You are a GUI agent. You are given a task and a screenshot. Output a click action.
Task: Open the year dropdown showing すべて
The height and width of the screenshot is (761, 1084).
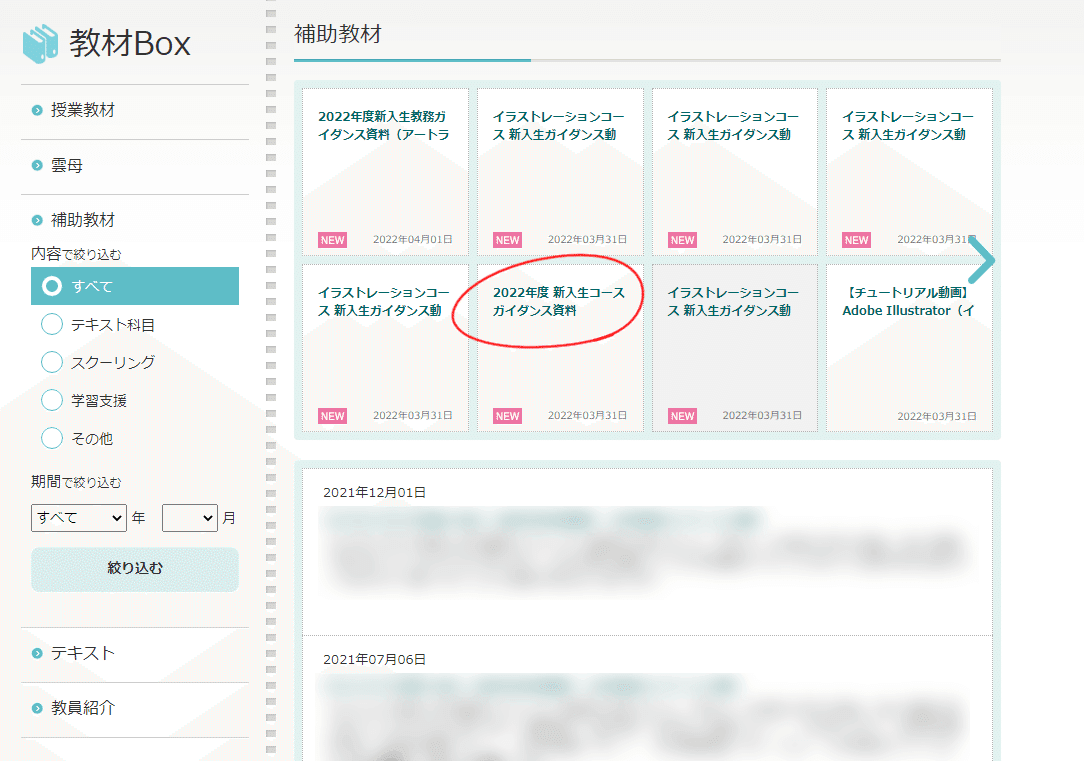79,518
